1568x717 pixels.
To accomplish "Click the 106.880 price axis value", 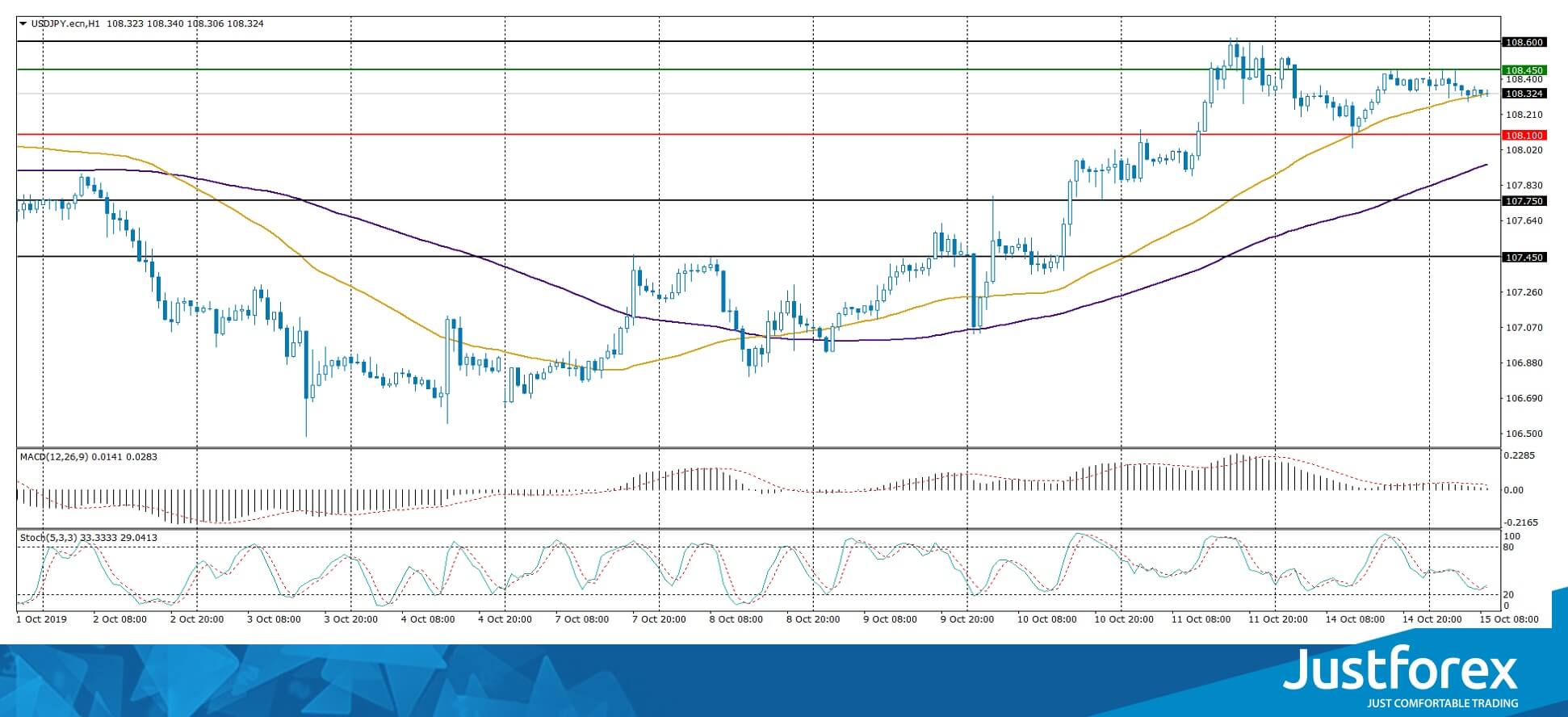I will point(1524,363).
